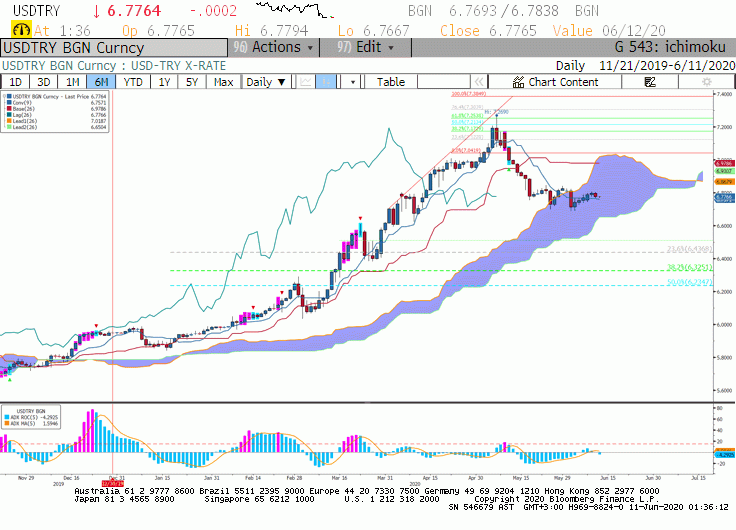Select the line chart type icon
Viewport: 736px width, 530px height.
coord(306,82)
